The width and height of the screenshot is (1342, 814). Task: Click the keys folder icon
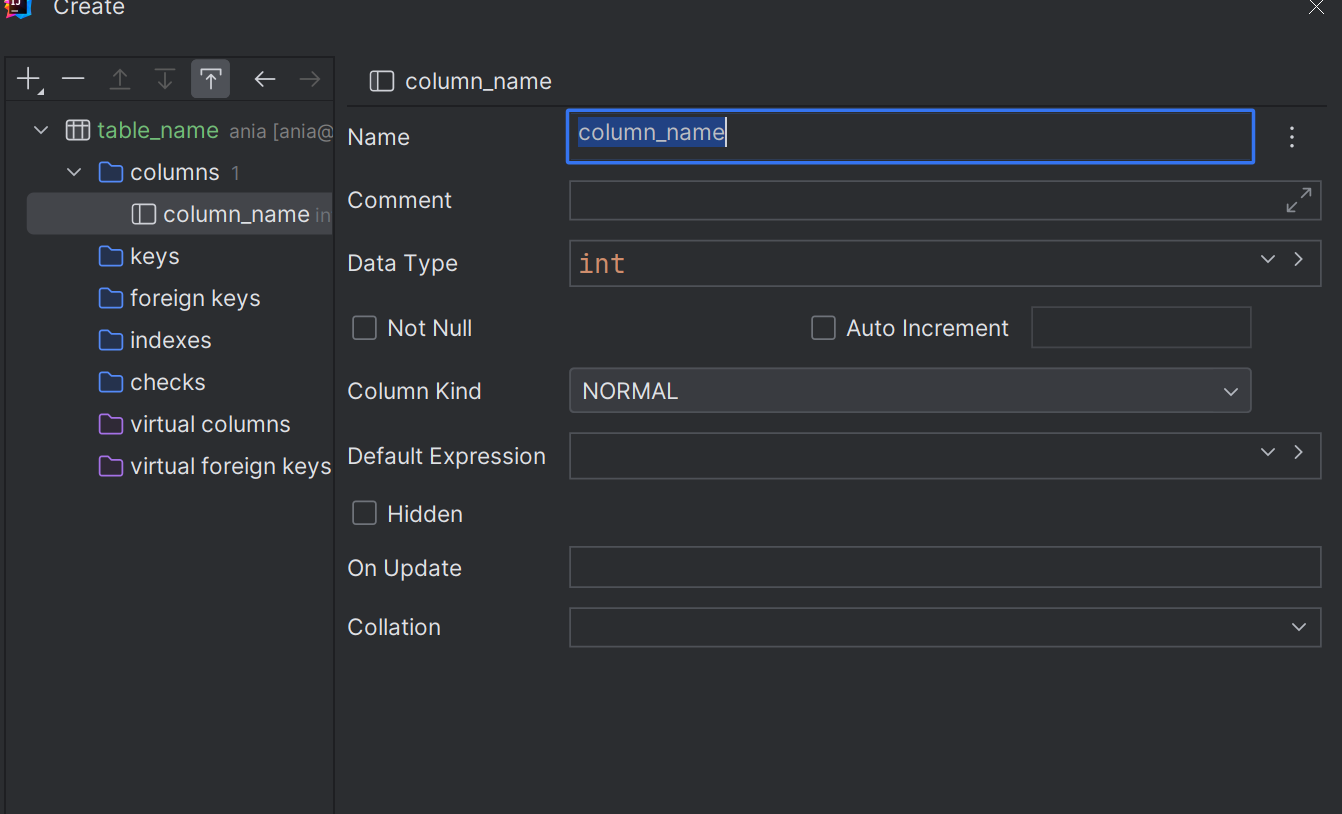(111, 256)
